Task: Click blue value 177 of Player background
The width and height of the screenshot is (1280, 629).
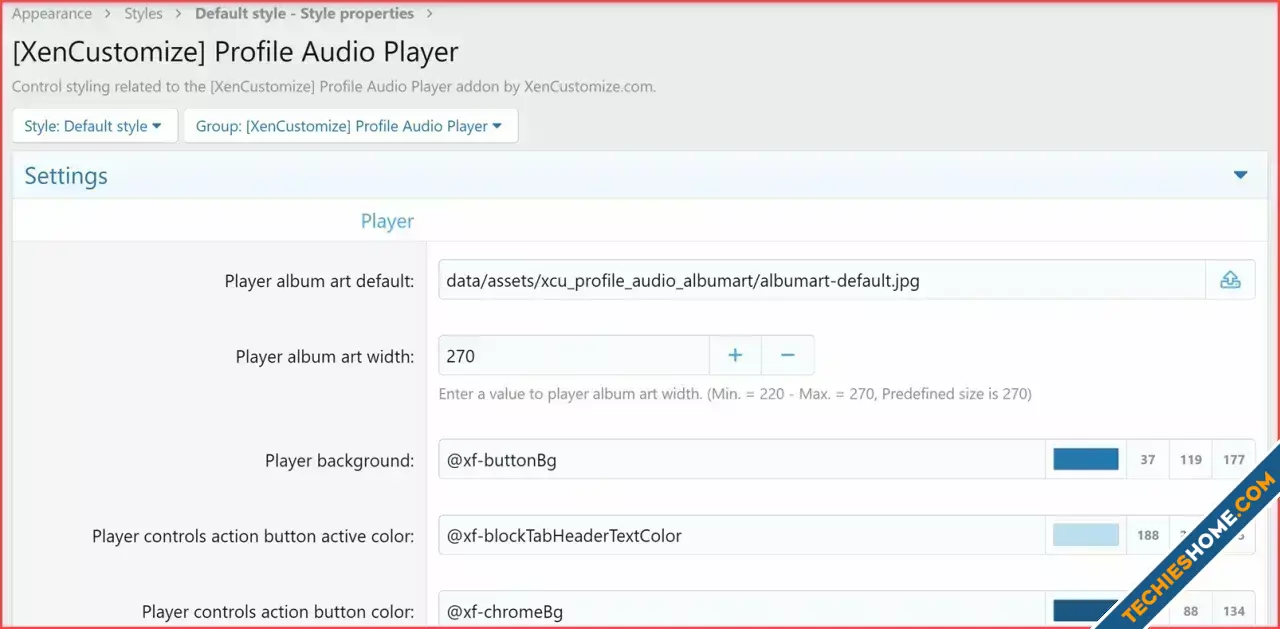Action: tap(1233, 460)
